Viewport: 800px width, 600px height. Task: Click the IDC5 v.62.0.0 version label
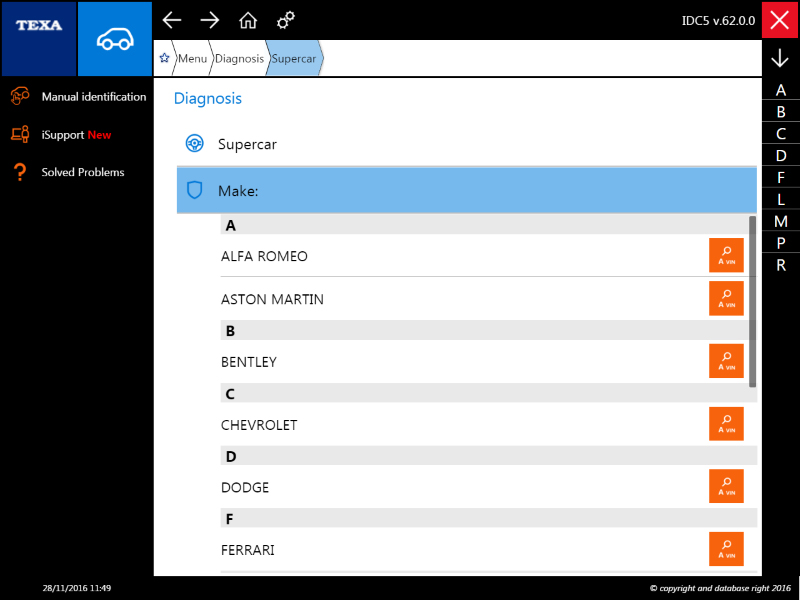(718, 20)
